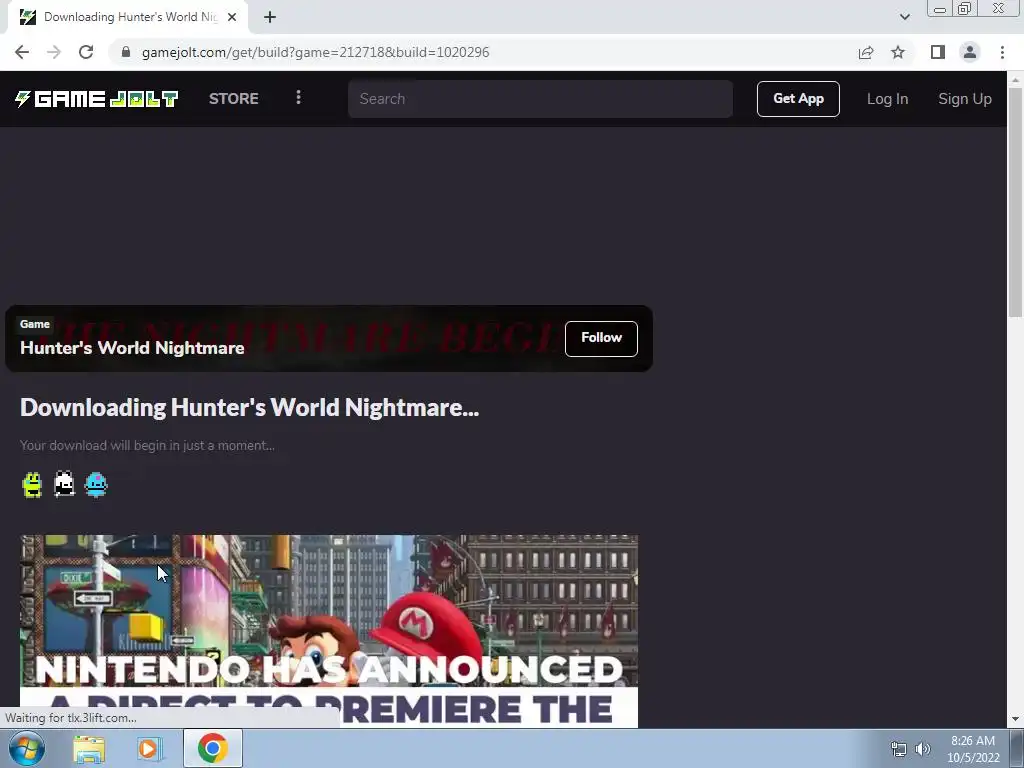Share this page icon in address bar

pyautogui.click(x=866, y=52)
